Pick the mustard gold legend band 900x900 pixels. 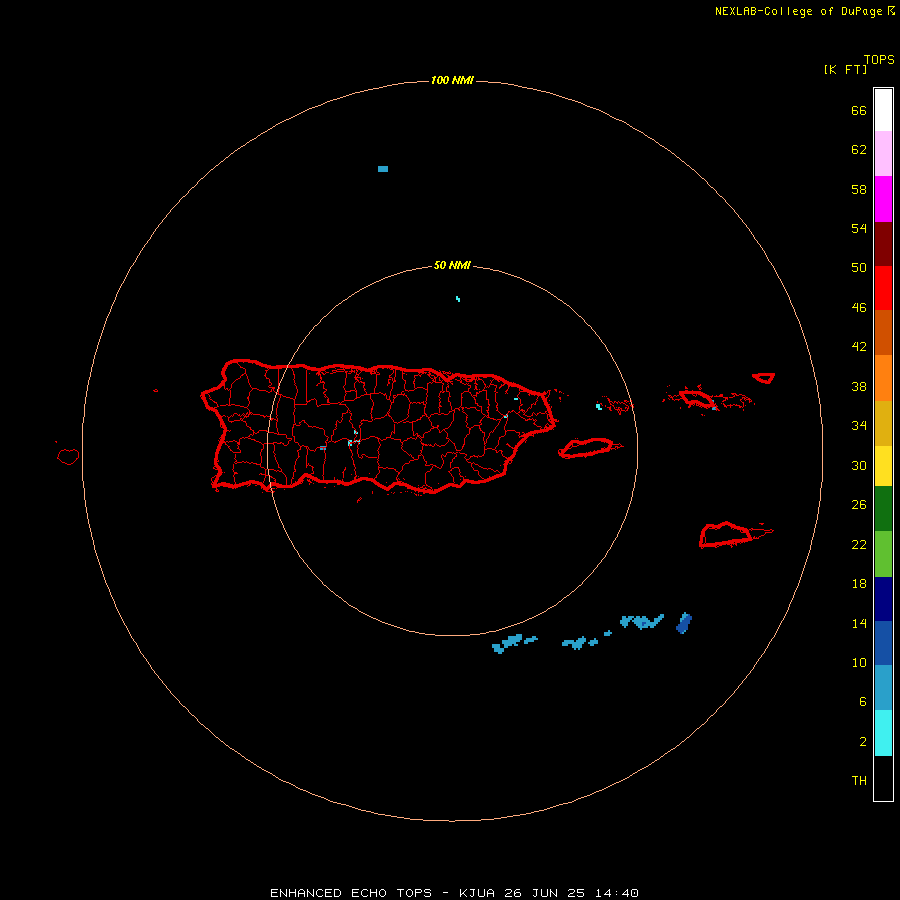tap(883, 423)
